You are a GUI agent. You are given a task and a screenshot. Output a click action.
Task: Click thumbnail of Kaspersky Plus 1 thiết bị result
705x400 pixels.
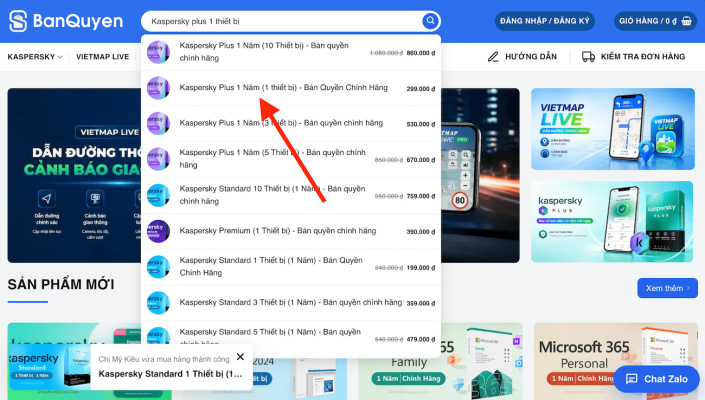tap(158, 88)
